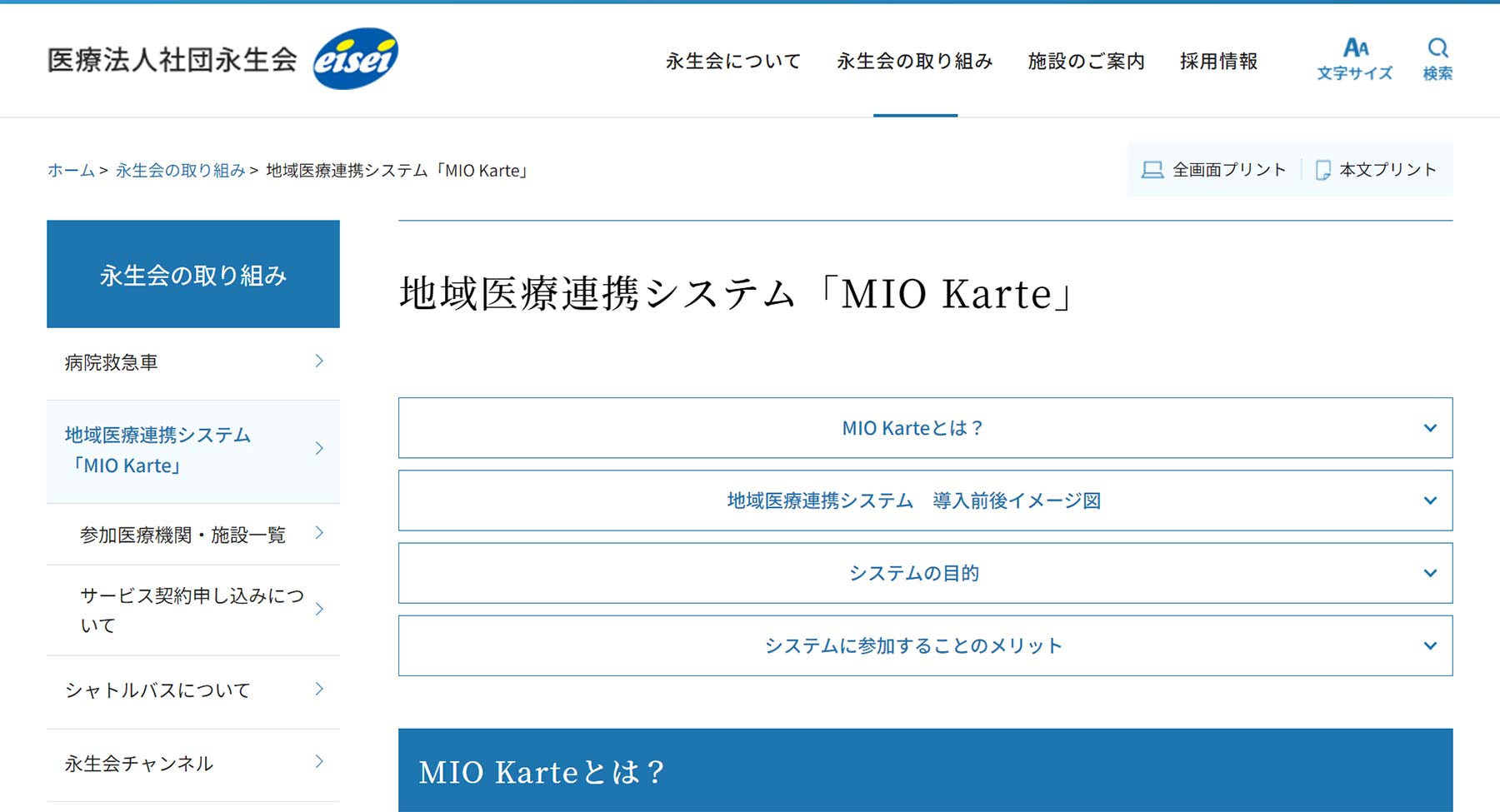Open the 施設のご案内 menu
The image size is (1500, 812).
1086,61
